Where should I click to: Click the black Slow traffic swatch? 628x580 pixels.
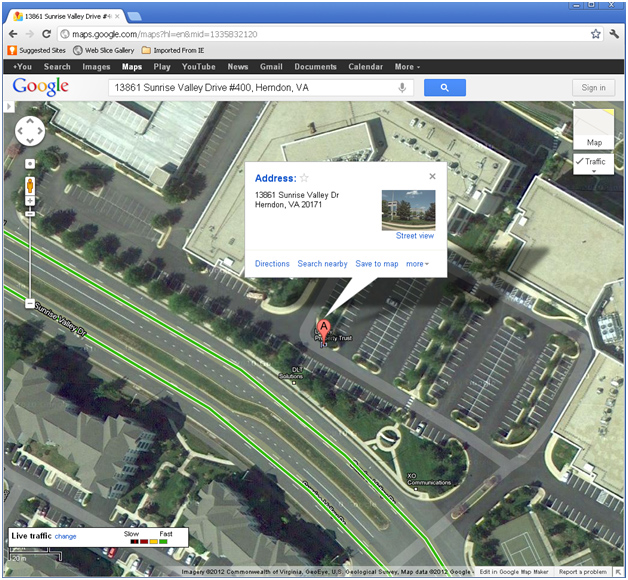click(x=134, y=542)
